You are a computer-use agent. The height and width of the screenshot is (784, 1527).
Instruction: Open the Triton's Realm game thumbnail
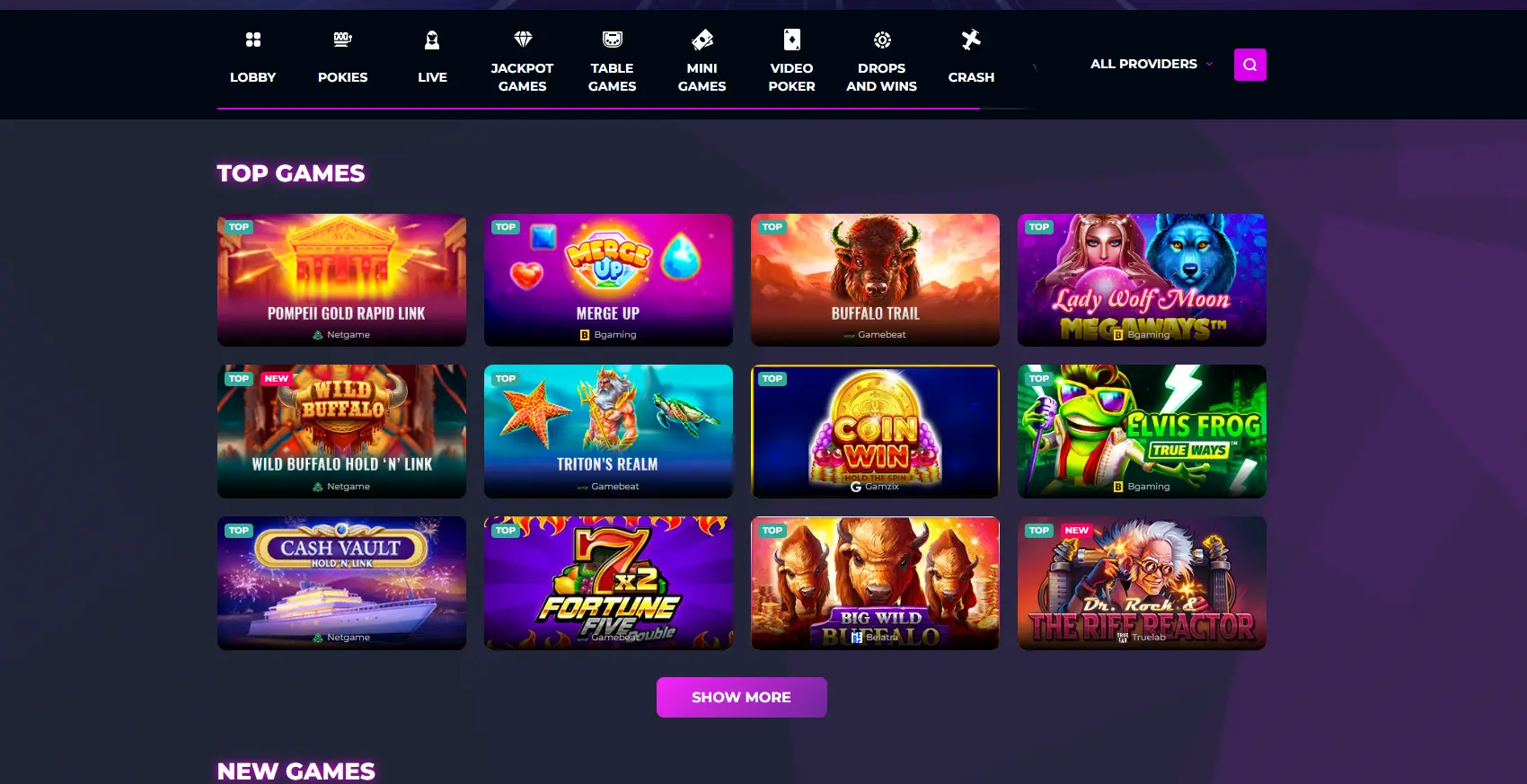608,431
